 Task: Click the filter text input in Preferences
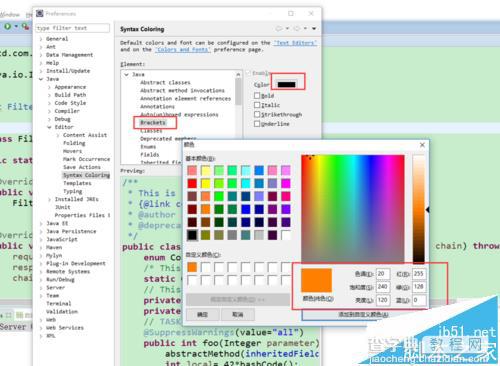pyautogui.click(x=73, y=28)
